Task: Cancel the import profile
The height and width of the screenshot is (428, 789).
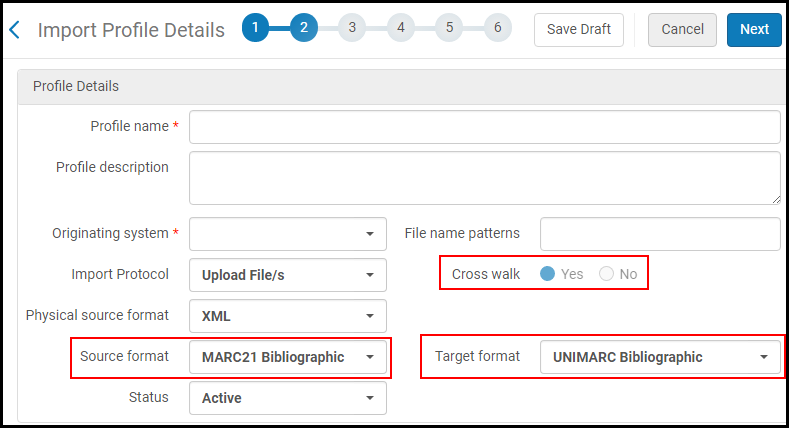Action: click(x=682, y=29)
